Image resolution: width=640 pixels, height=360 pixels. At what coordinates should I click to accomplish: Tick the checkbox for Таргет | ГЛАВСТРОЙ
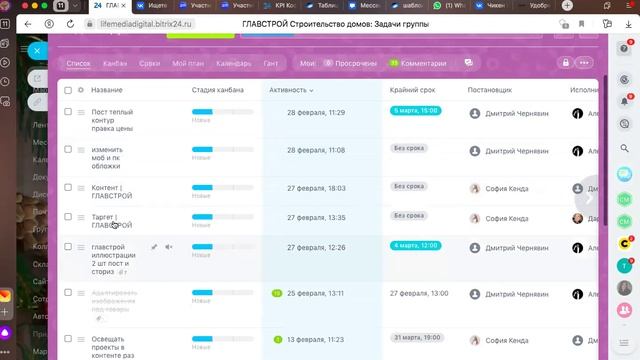68,217
